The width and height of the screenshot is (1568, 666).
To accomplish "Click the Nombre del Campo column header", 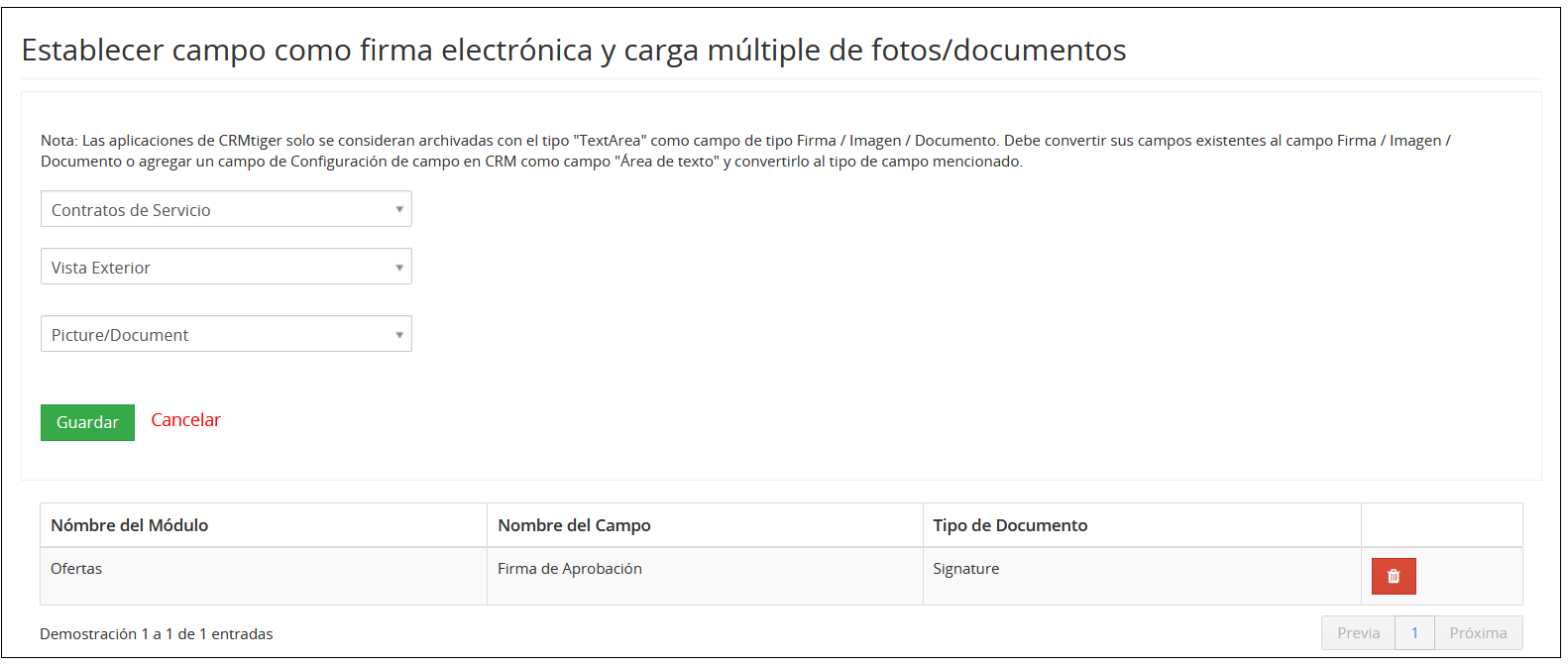I will (574, 525).
